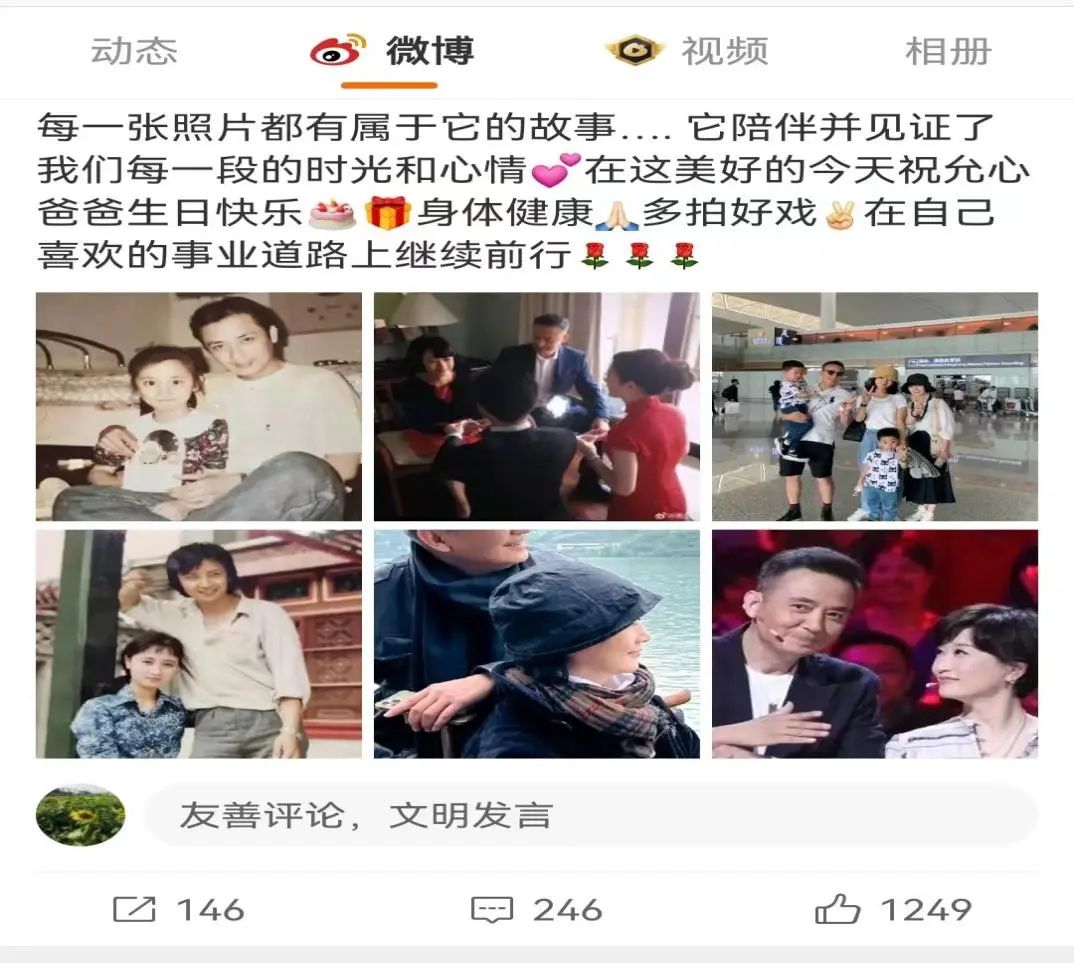Open comments via speech bubble icon
Image resolution: width=1074 pixels, height=963 pixels.
[492, 910]
